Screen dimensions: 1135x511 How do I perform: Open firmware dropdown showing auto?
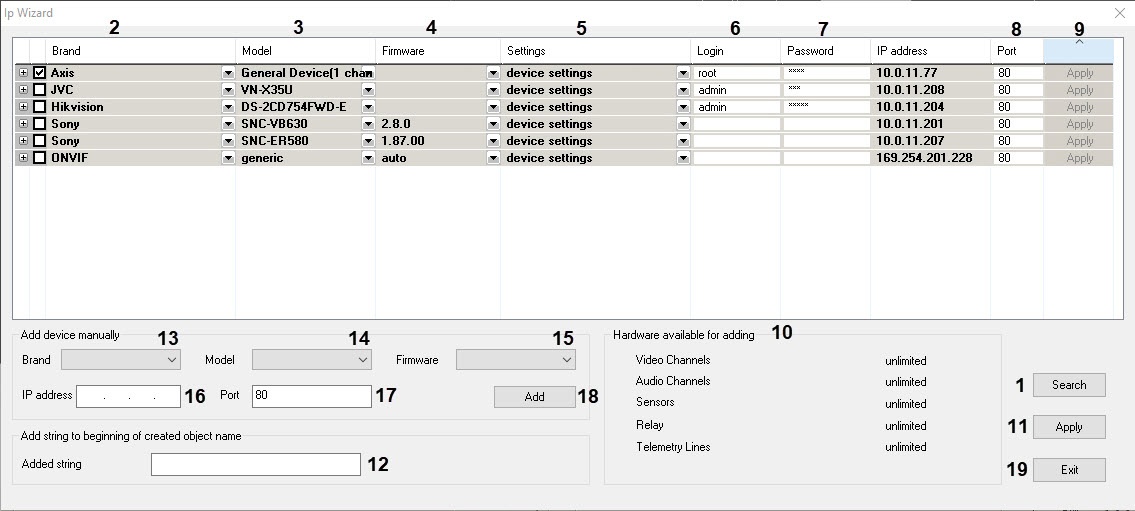(x=494, y=158)
